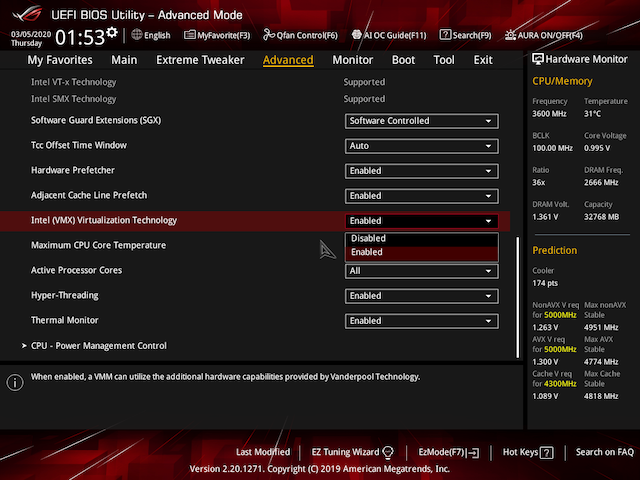Switch to My Favorites tab

pyautogui.click(x=60, y=60)
